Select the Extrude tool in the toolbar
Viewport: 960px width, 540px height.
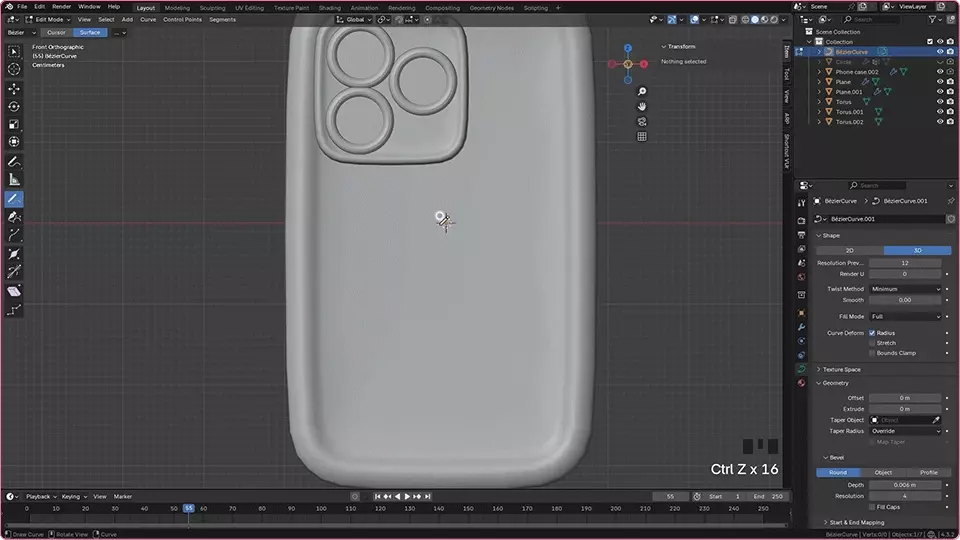click(13, 235)
